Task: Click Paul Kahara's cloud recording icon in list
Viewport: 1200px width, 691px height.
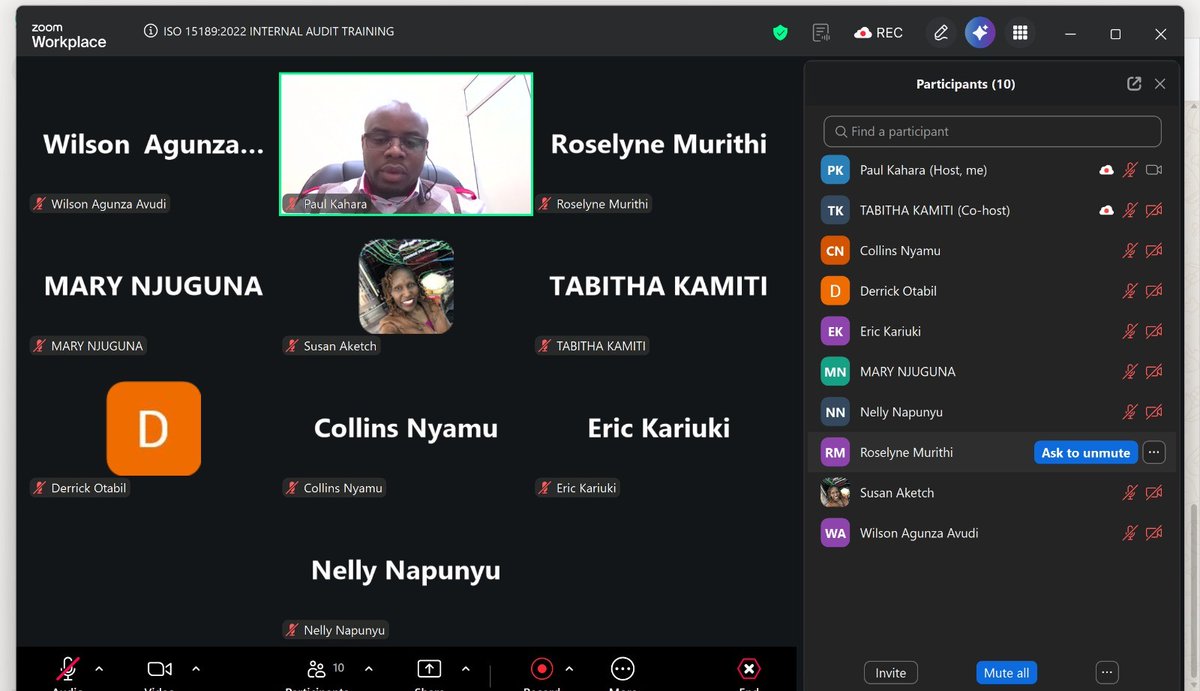Action: click(x=1107, y=170)
